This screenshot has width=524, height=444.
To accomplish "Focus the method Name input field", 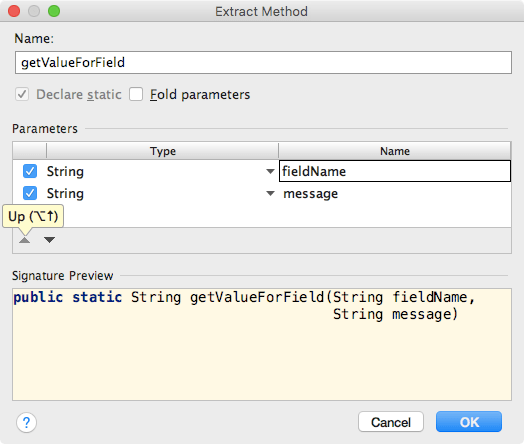I will 263,62.
